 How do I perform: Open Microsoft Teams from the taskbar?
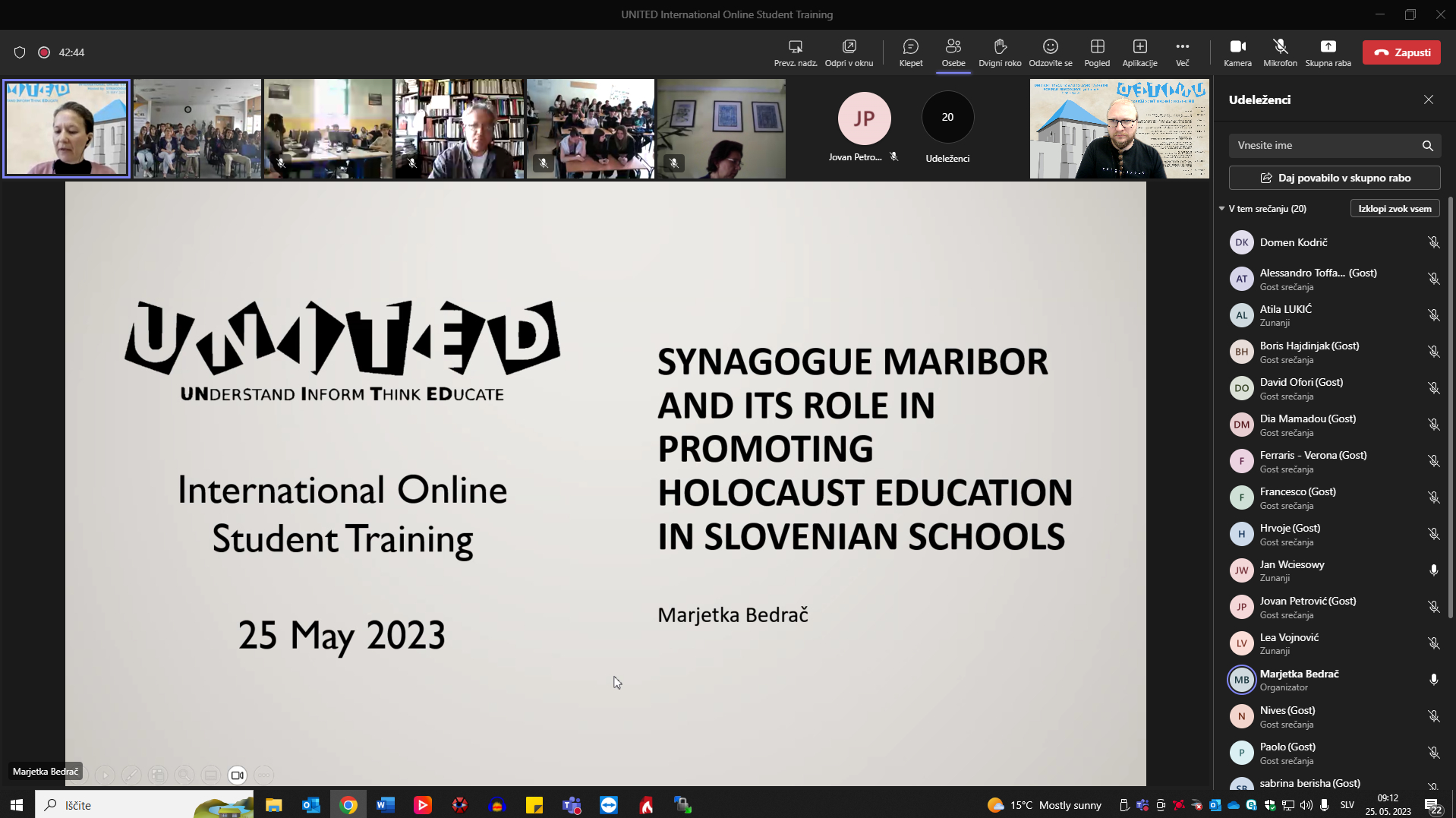coord(572,804)
